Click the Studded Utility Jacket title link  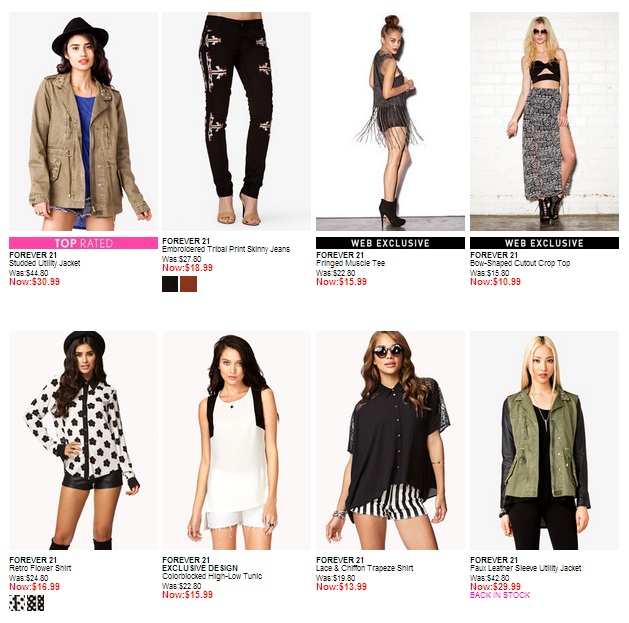pyautogui.click(x=45, y=263)
